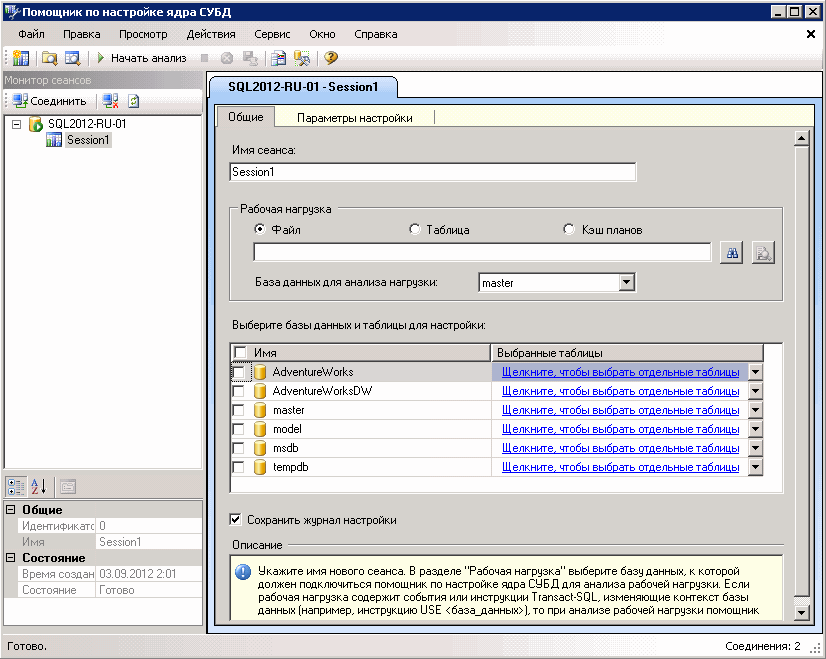
Task: Collapse the SQL2012-RU-01 tree node
Action: click(x=17, y=124)
